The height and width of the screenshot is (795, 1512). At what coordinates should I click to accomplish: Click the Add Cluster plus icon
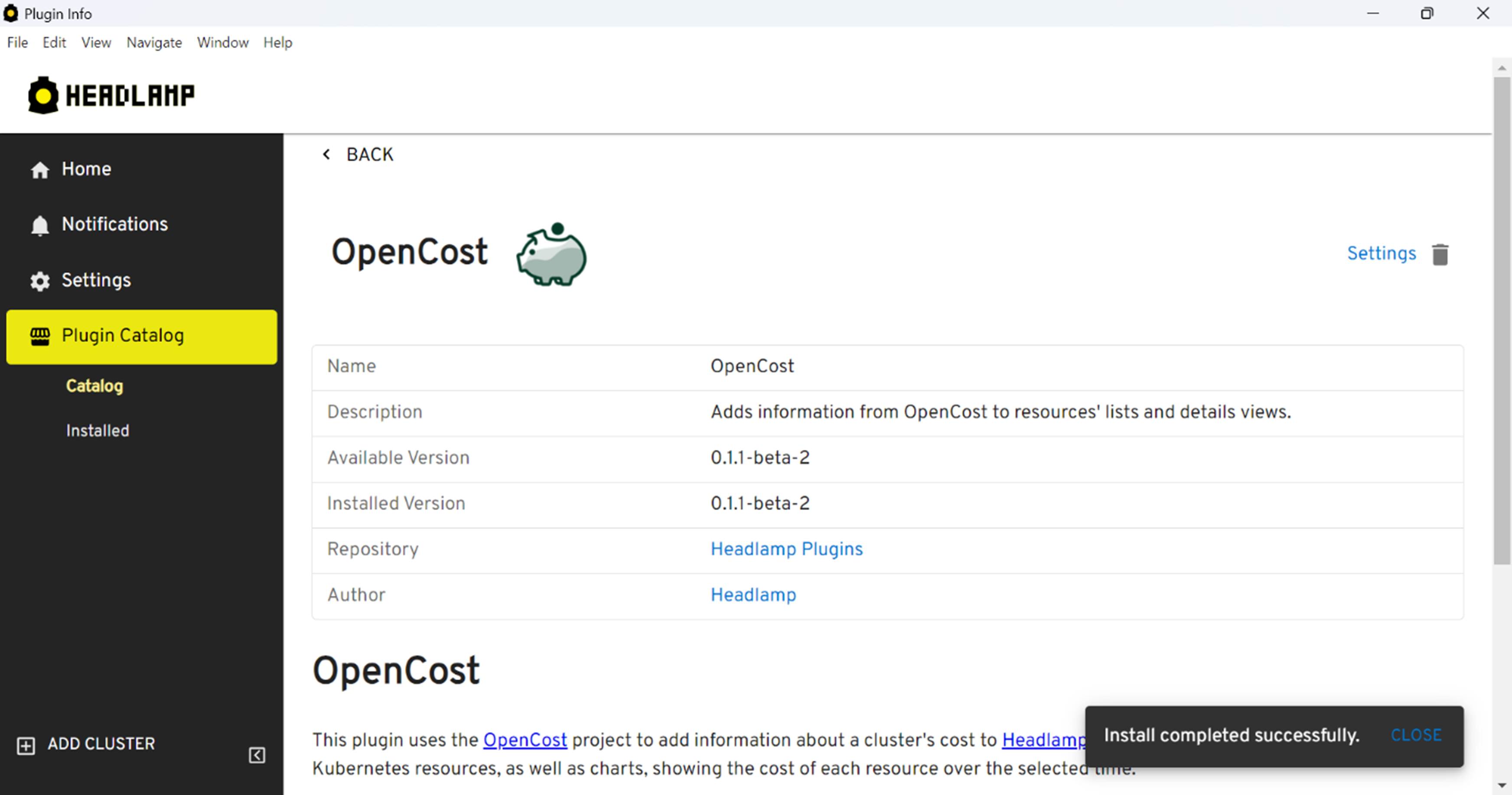click(x=25, y=746)
